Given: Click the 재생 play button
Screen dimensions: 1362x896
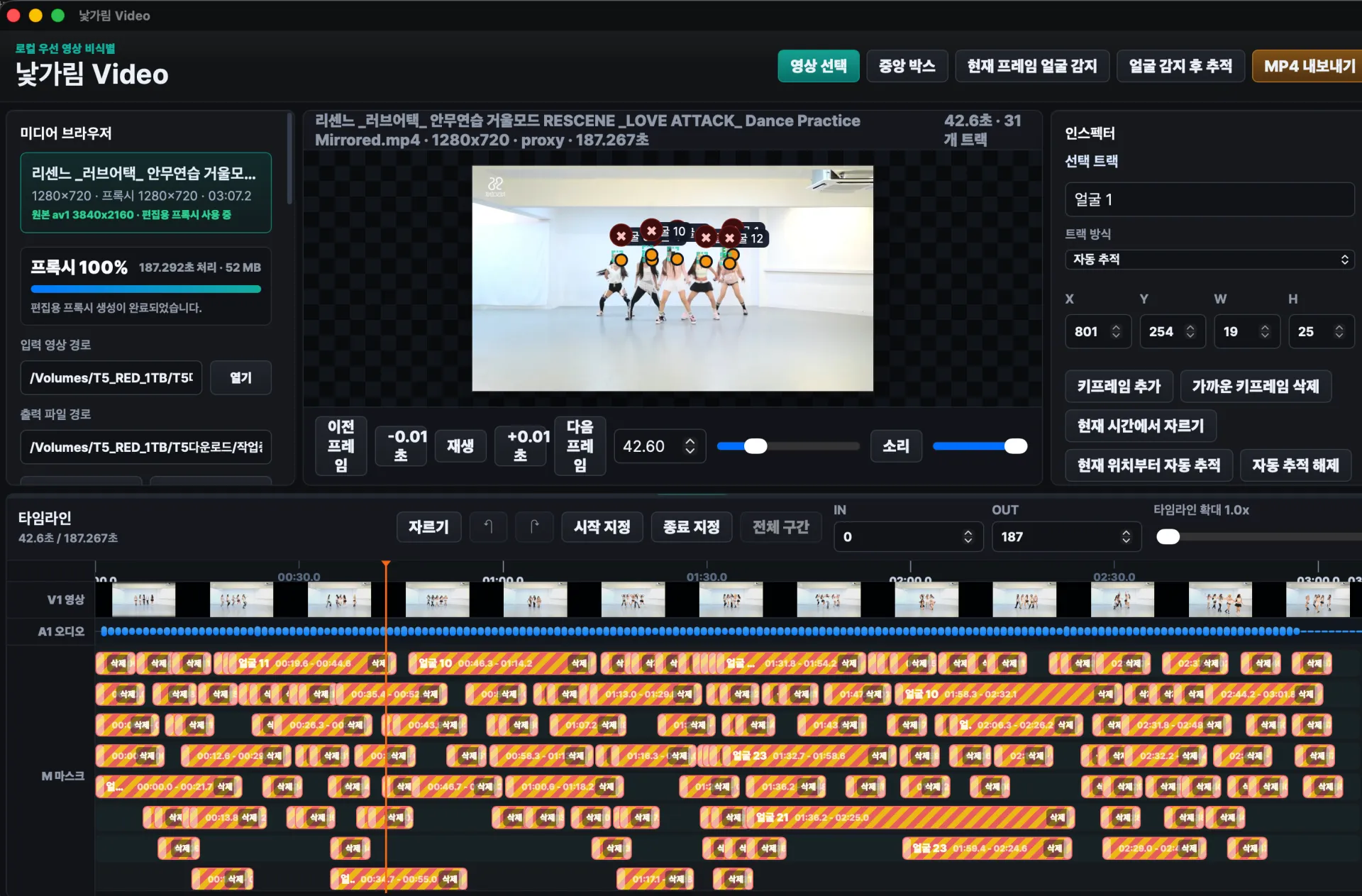Looking at the screenshot, I should point(460,446).
